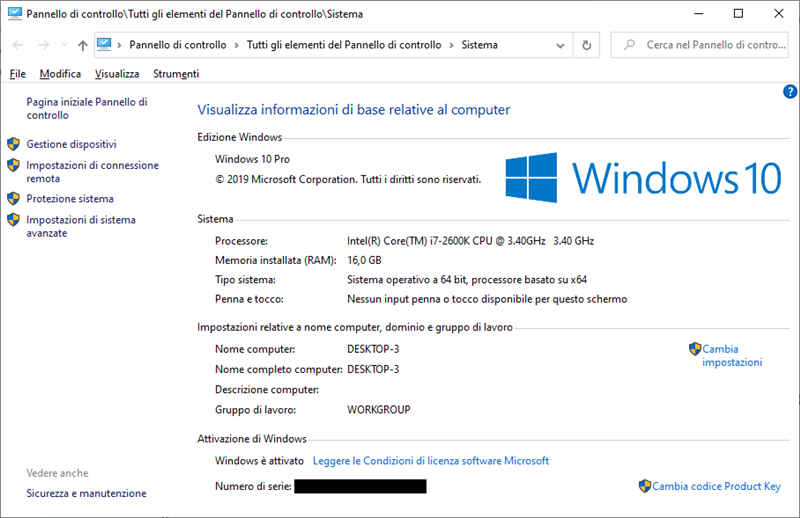Open address bar history dropdown

coord(560,45)
